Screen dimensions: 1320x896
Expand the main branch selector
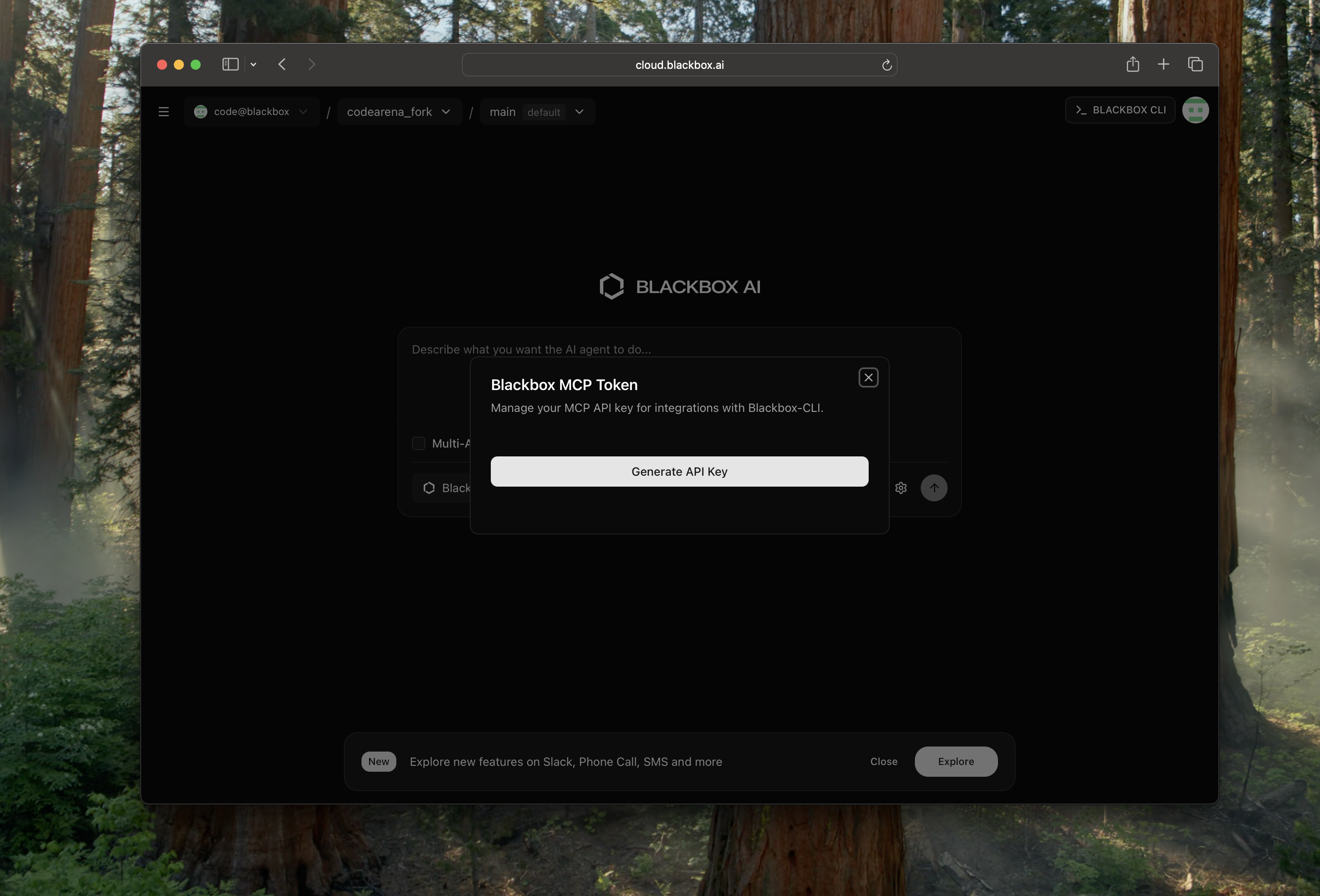click(537, 112)
